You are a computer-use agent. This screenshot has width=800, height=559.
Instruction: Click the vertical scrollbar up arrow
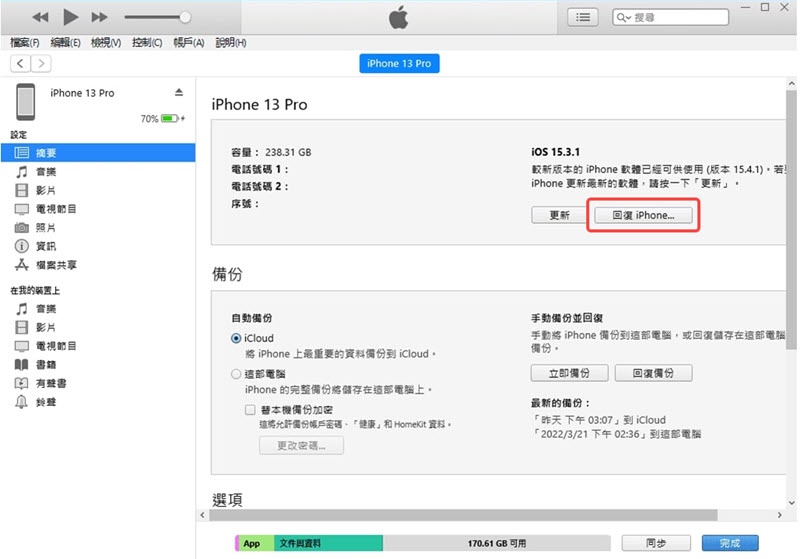click(791, 83)
